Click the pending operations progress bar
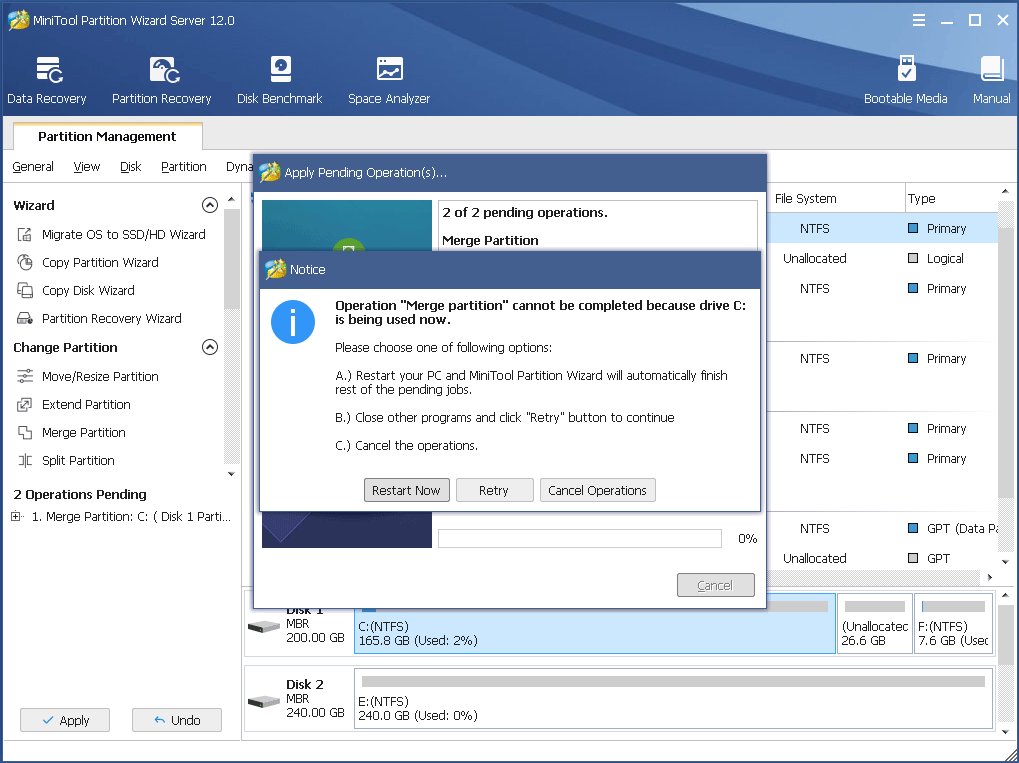1019x763 pixels. click(x=580, y=538)
